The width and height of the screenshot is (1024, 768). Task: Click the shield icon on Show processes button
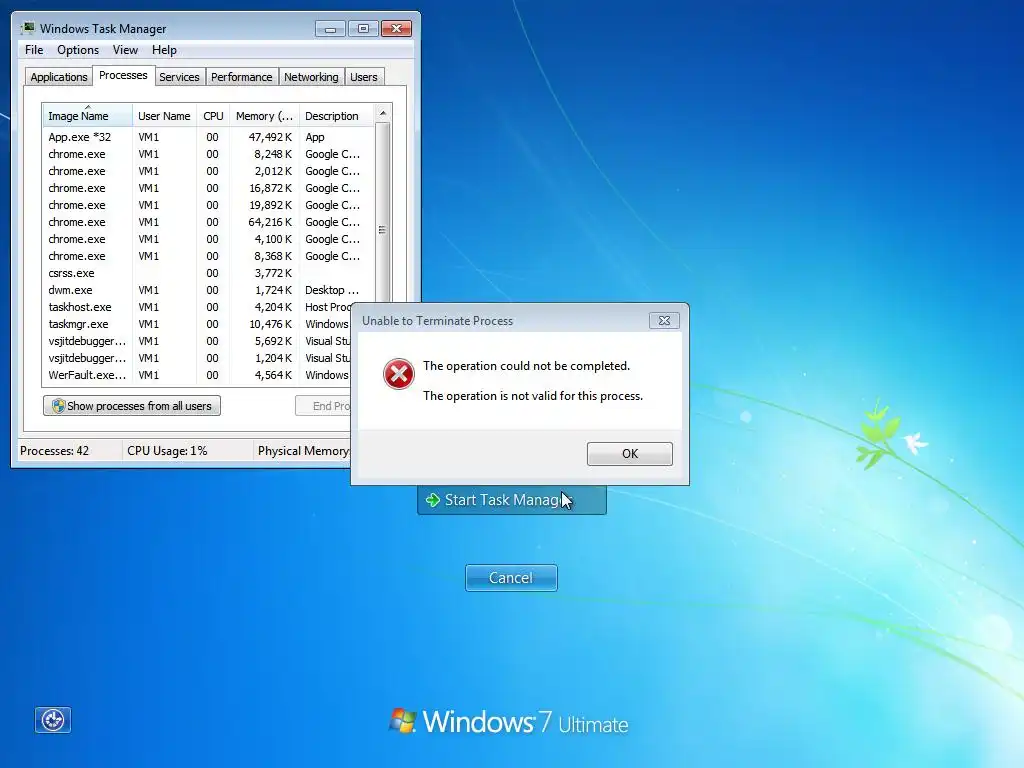(x=58, y=406)
